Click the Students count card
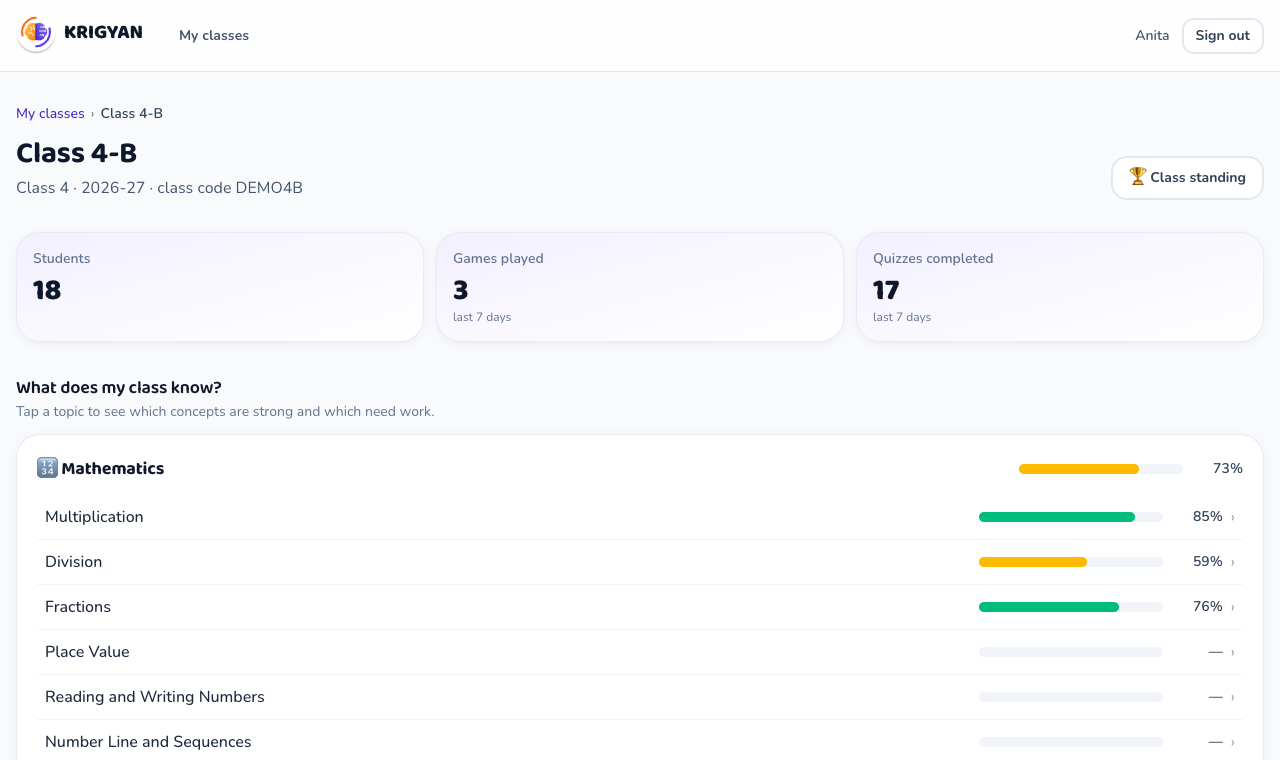 [220, 287]
